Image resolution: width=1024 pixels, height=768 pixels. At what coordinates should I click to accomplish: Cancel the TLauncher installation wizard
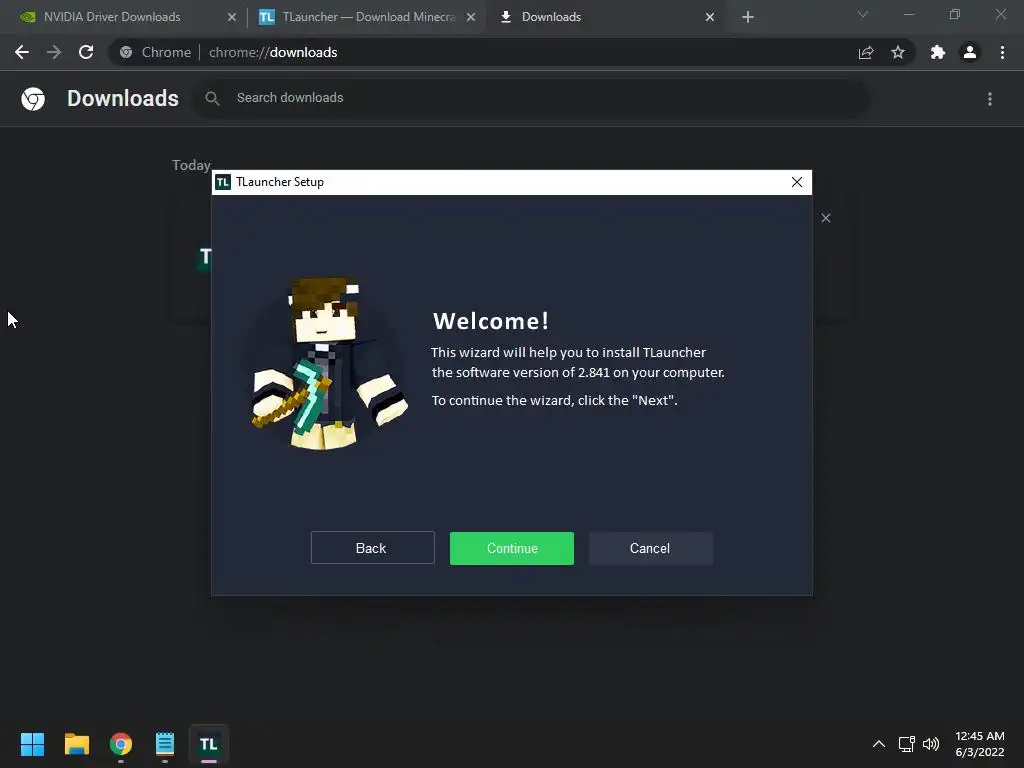point(650,548)
